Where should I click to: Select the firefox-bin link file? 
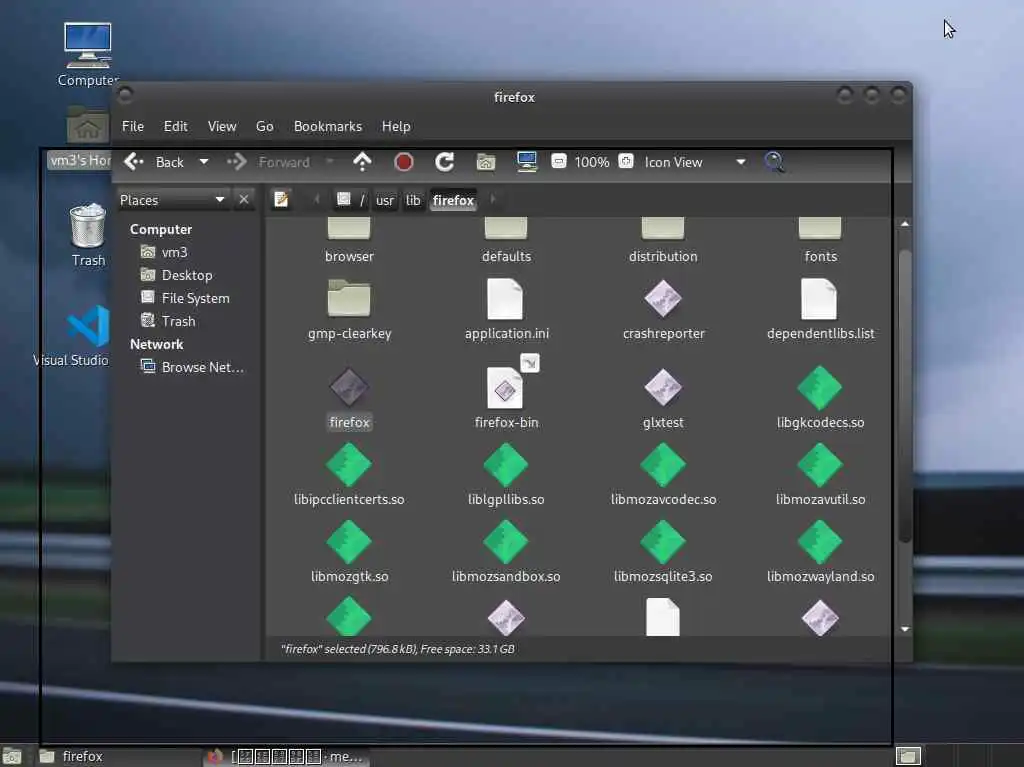tap(506, 392)
